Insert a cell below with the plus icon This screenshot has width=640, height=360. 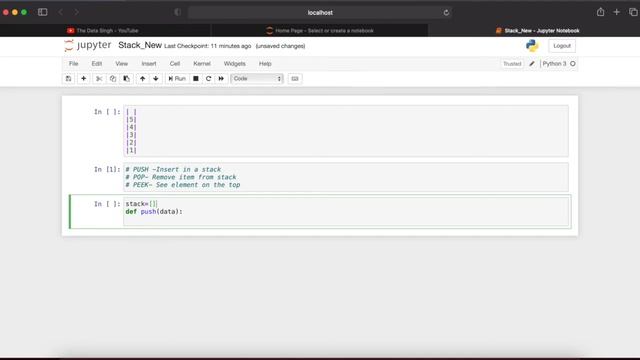84,78
